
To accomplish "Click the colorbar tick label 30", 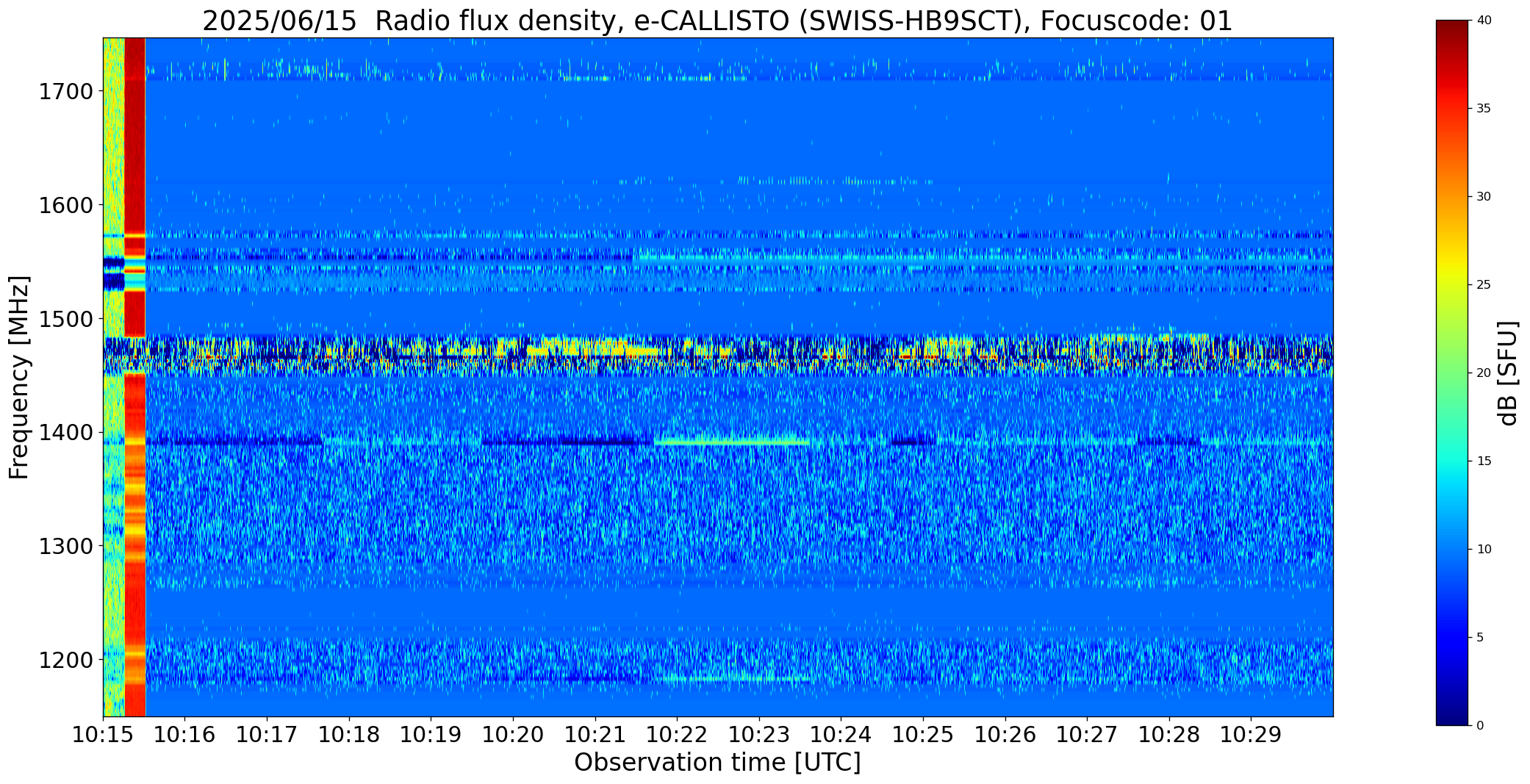I will coord(1484,197).
